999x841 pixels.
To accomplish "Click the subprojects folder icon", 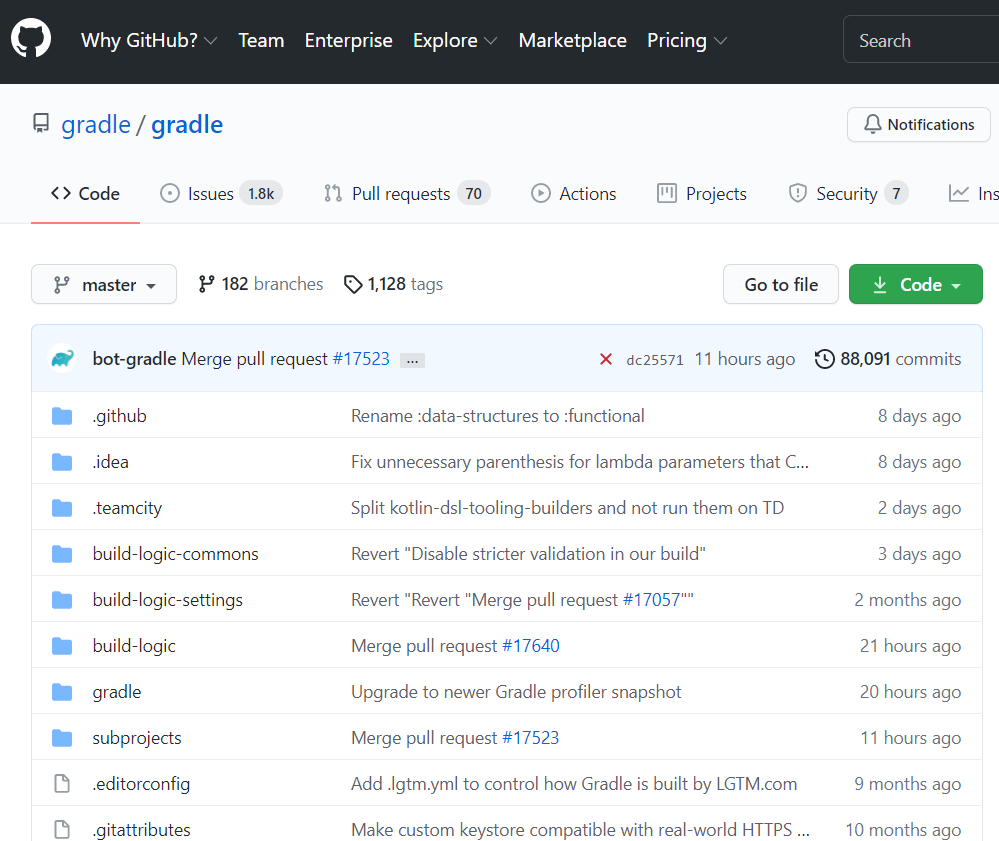I will pyautogui.click(x=62, y=738).
